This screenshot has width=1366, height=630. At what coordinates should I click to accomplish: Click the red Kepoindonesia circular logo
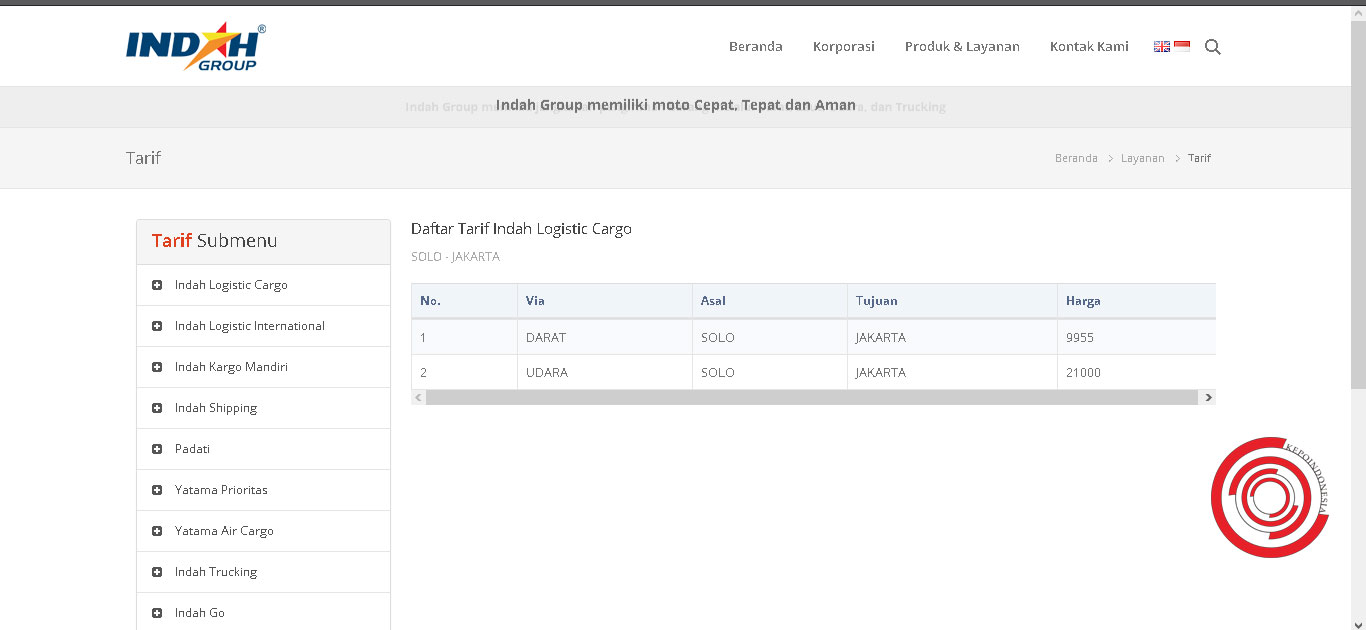tap(1269, 497)
